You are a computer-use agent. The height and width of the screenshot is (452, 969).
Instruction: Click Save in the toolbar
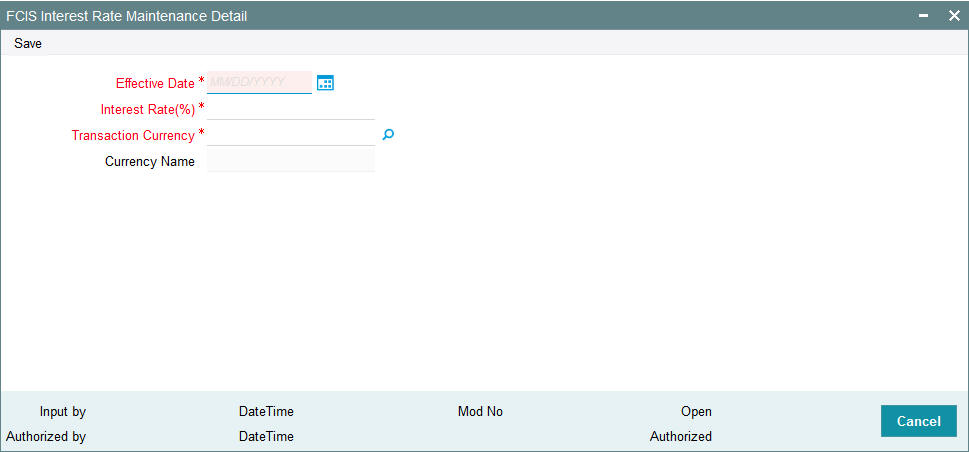tap(28, 44)
